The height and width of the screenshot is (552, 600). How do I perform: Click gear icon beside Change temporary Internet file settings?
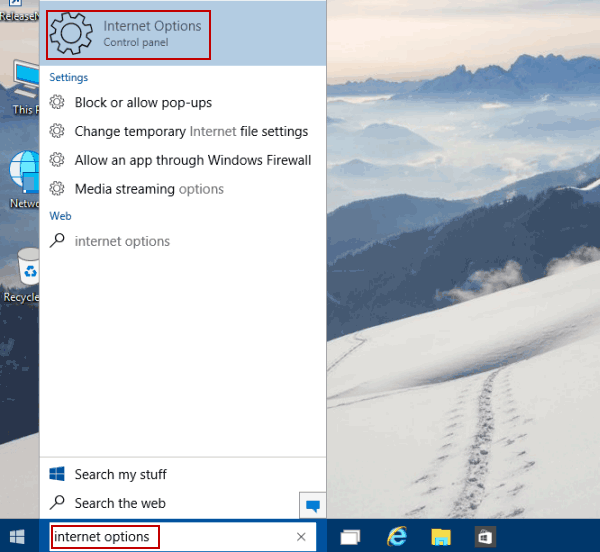[x=57, y=131]
